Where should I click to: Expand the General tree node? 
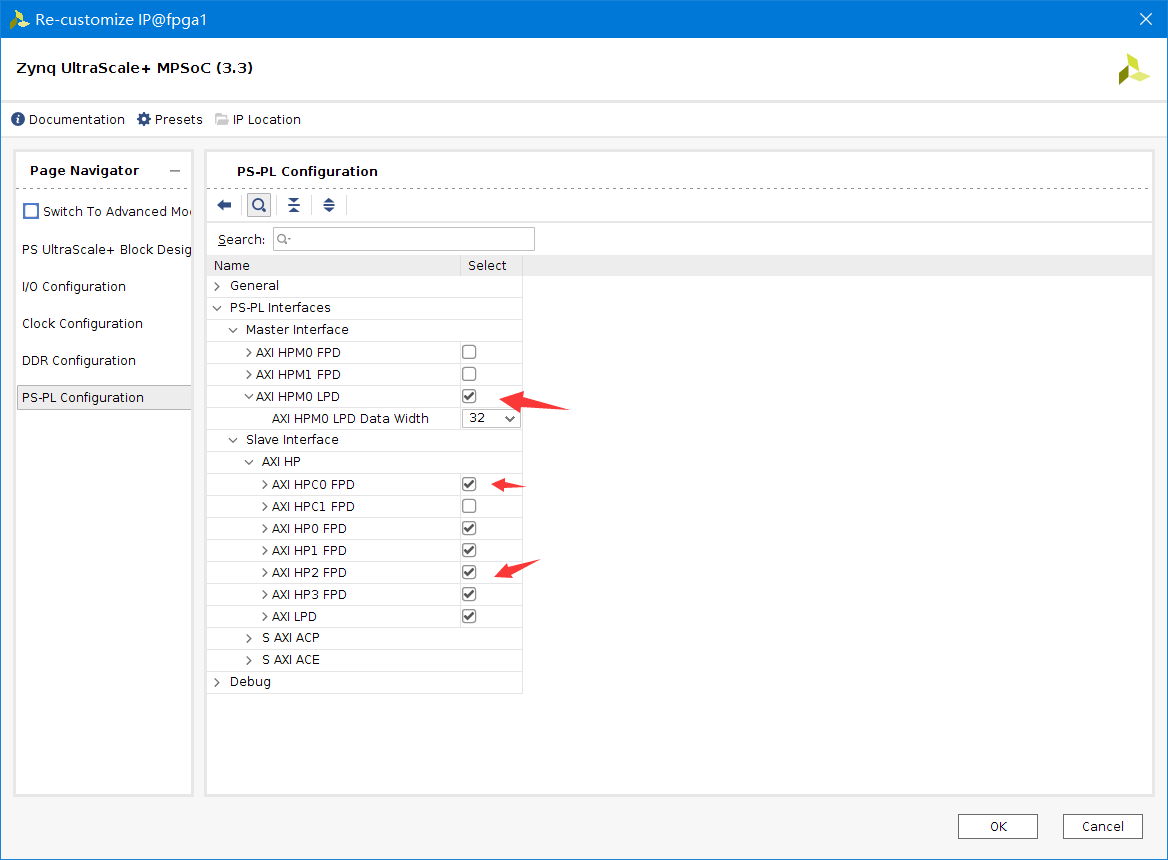[x=218, y=286]
